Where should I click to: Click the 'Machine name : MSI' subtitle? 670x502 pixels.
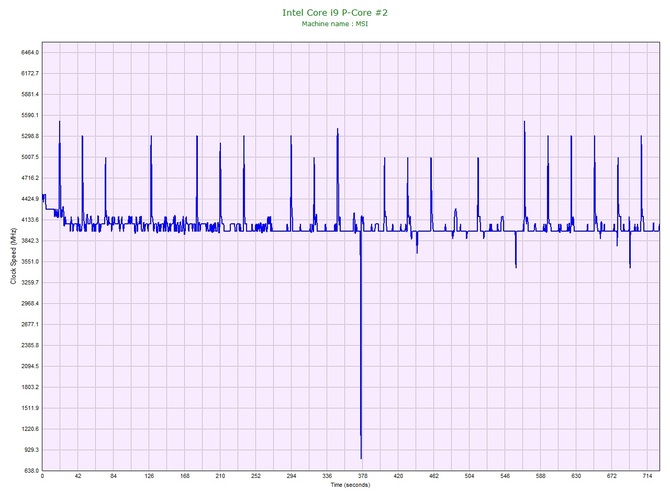[x=335, y=24]
